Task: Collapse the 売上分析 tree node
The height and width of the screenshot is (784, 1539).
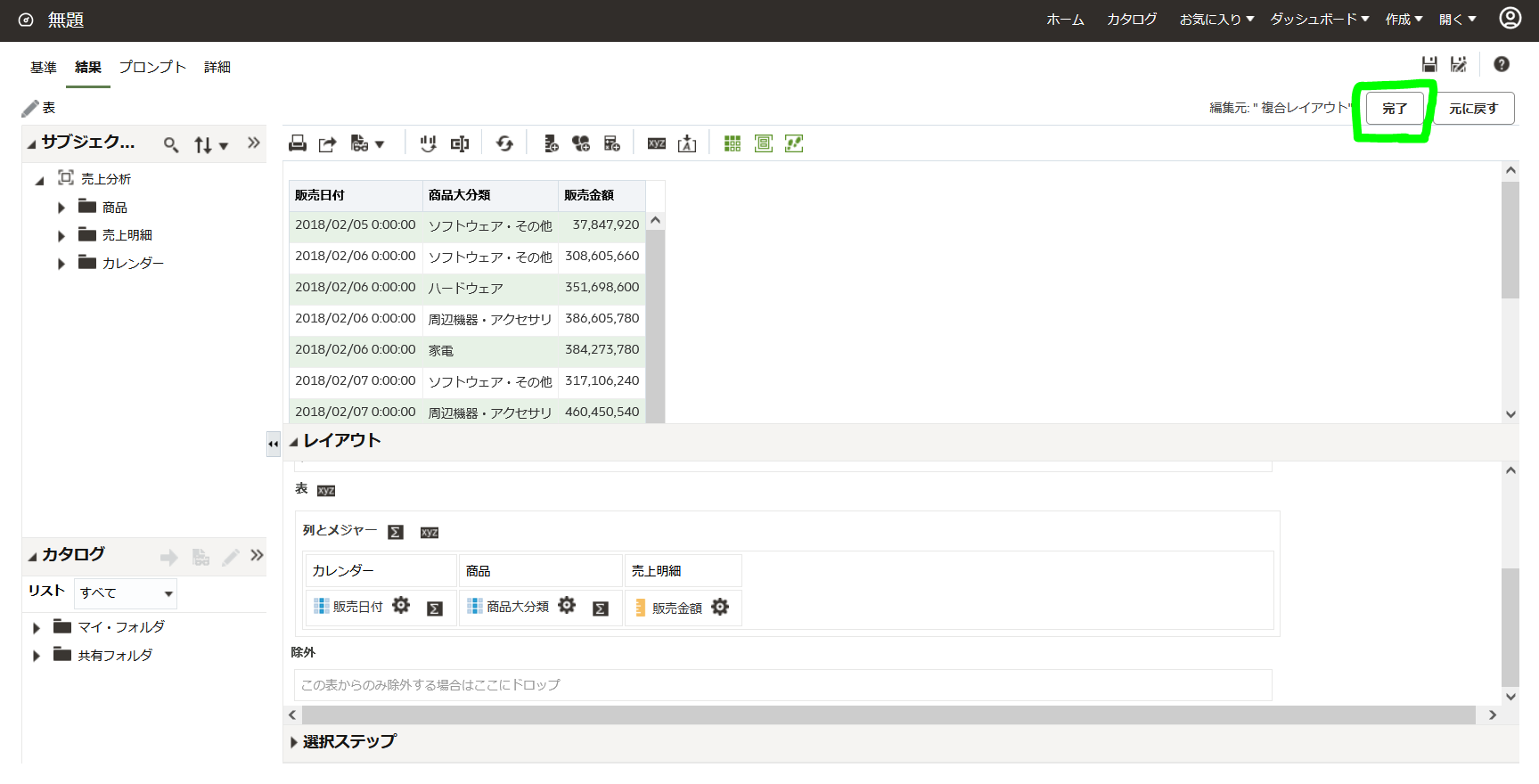Action: click(x=39, y=181)
